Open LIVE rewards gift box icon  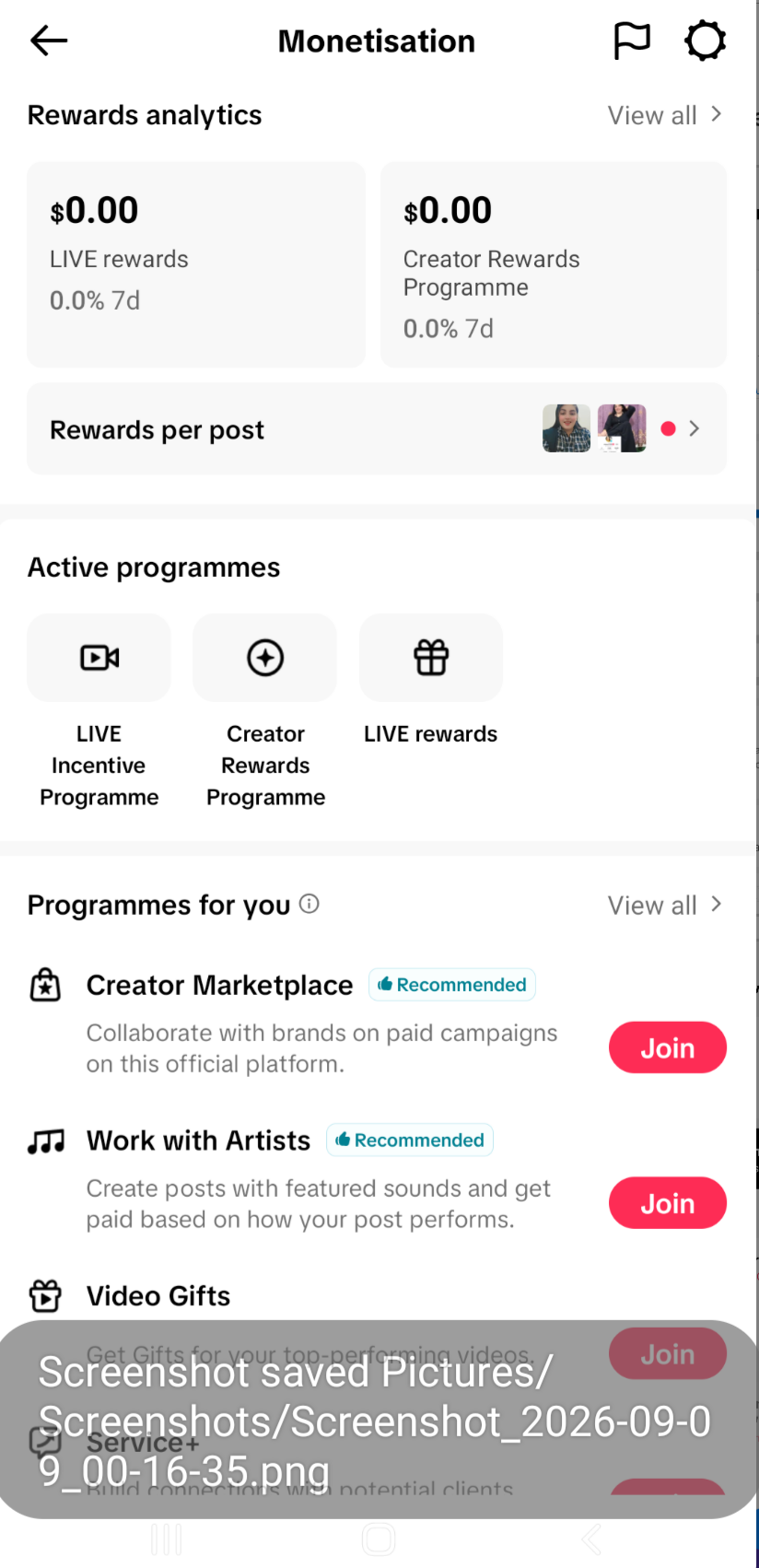(x=431, y=658)
